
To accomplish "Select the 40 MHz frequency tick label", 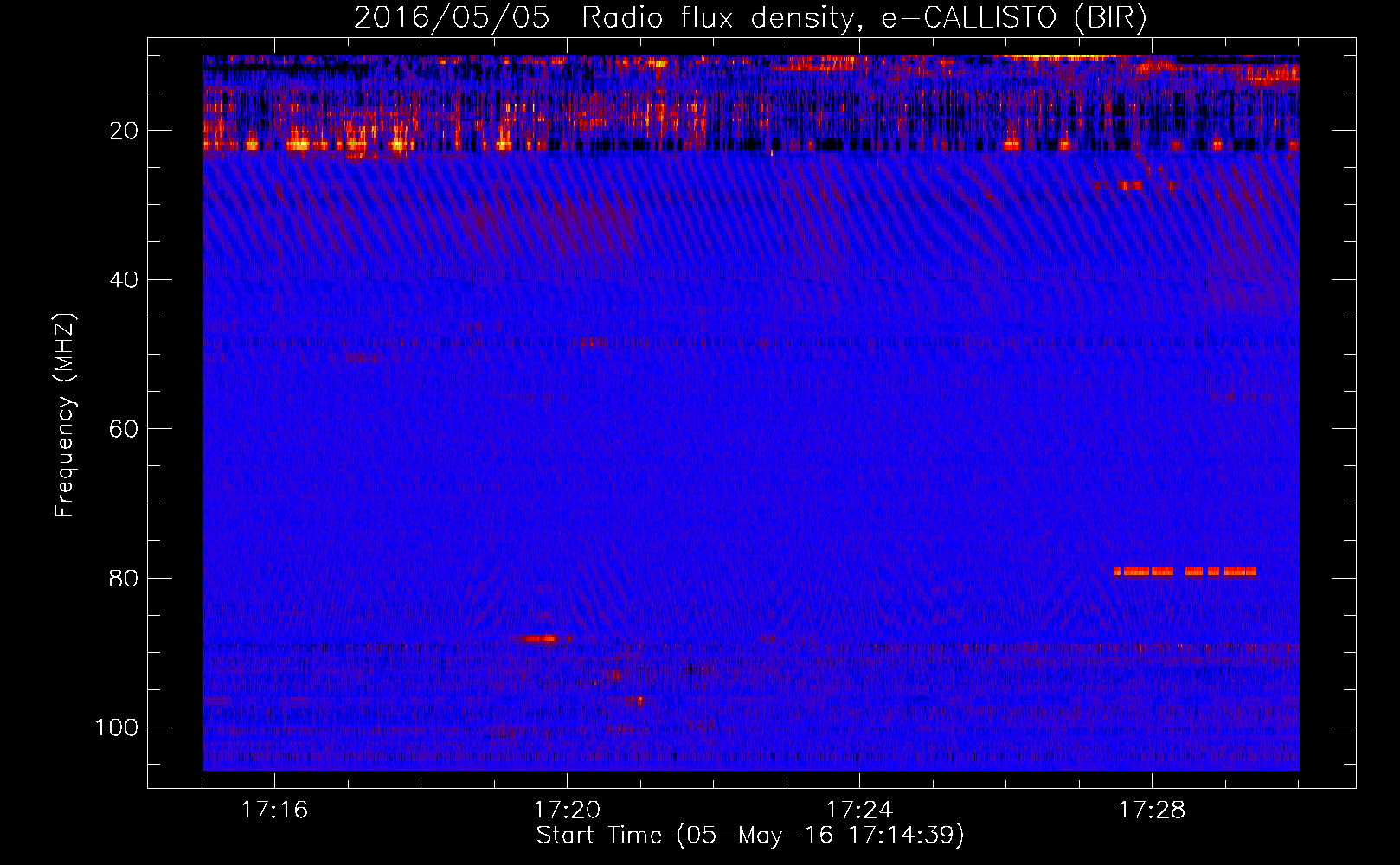I will (x=124, y=280).
